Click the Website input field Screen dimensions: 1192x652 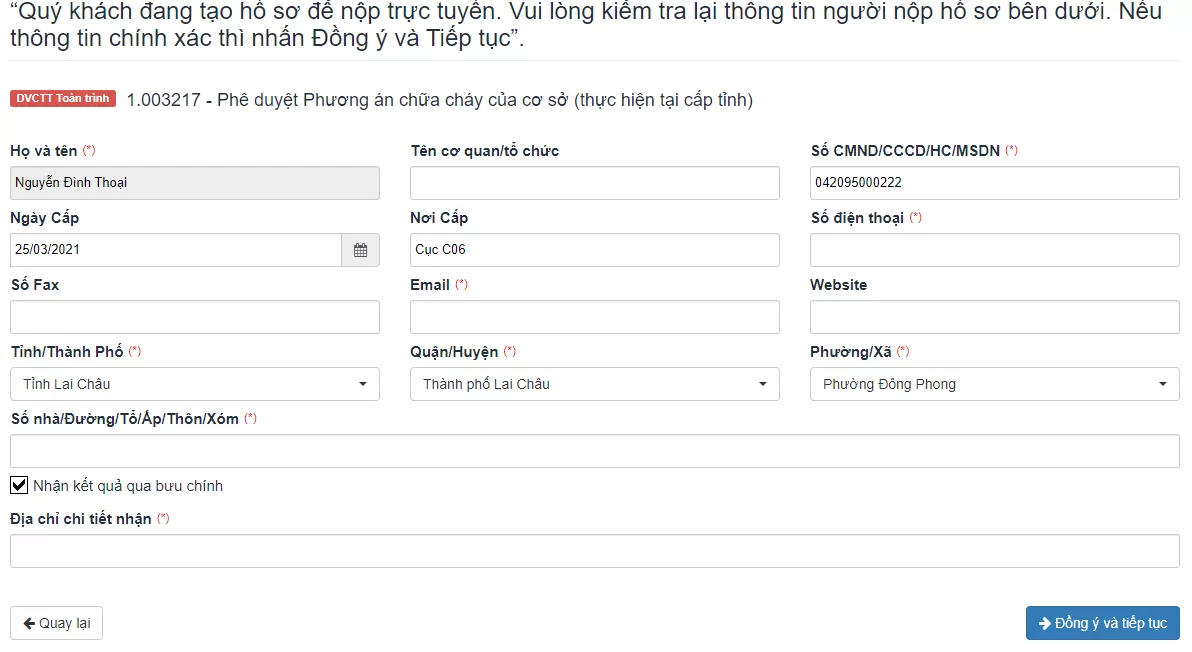tap(994, 317)
